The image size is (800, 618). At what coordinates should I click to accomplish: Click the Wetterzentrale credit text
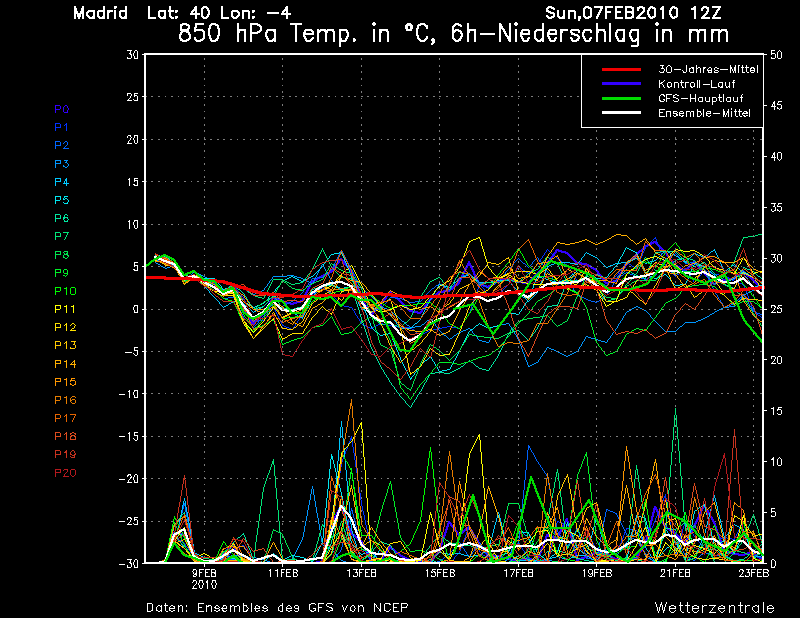tap(714, 607)
